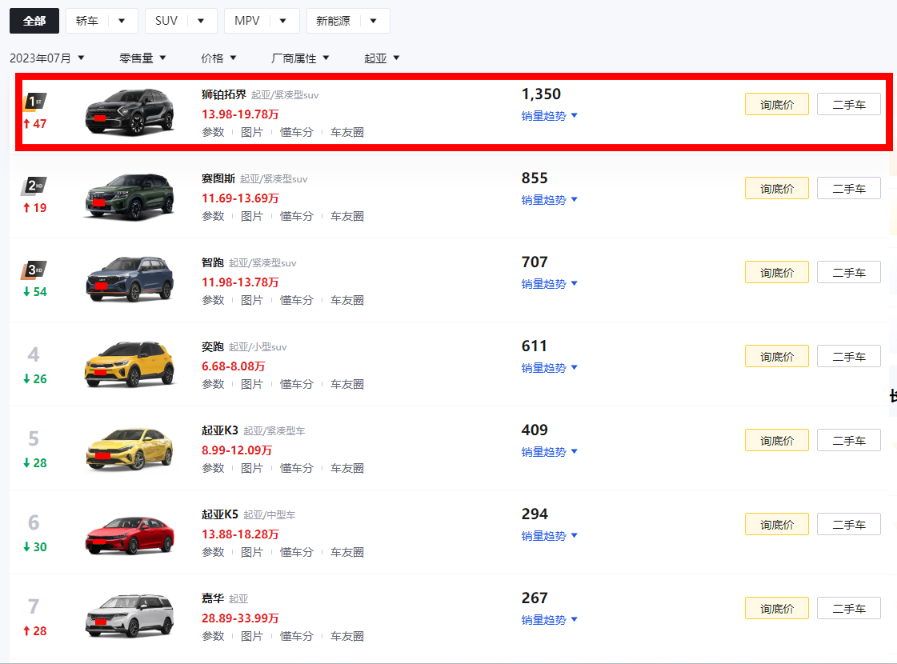Click 询底价 for the 13.98-19.78万 car
897x664 pixels.
777,105
